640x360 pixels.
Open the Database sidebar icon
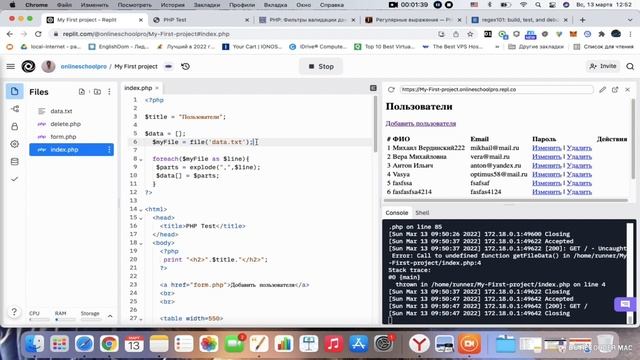(15, 162)
